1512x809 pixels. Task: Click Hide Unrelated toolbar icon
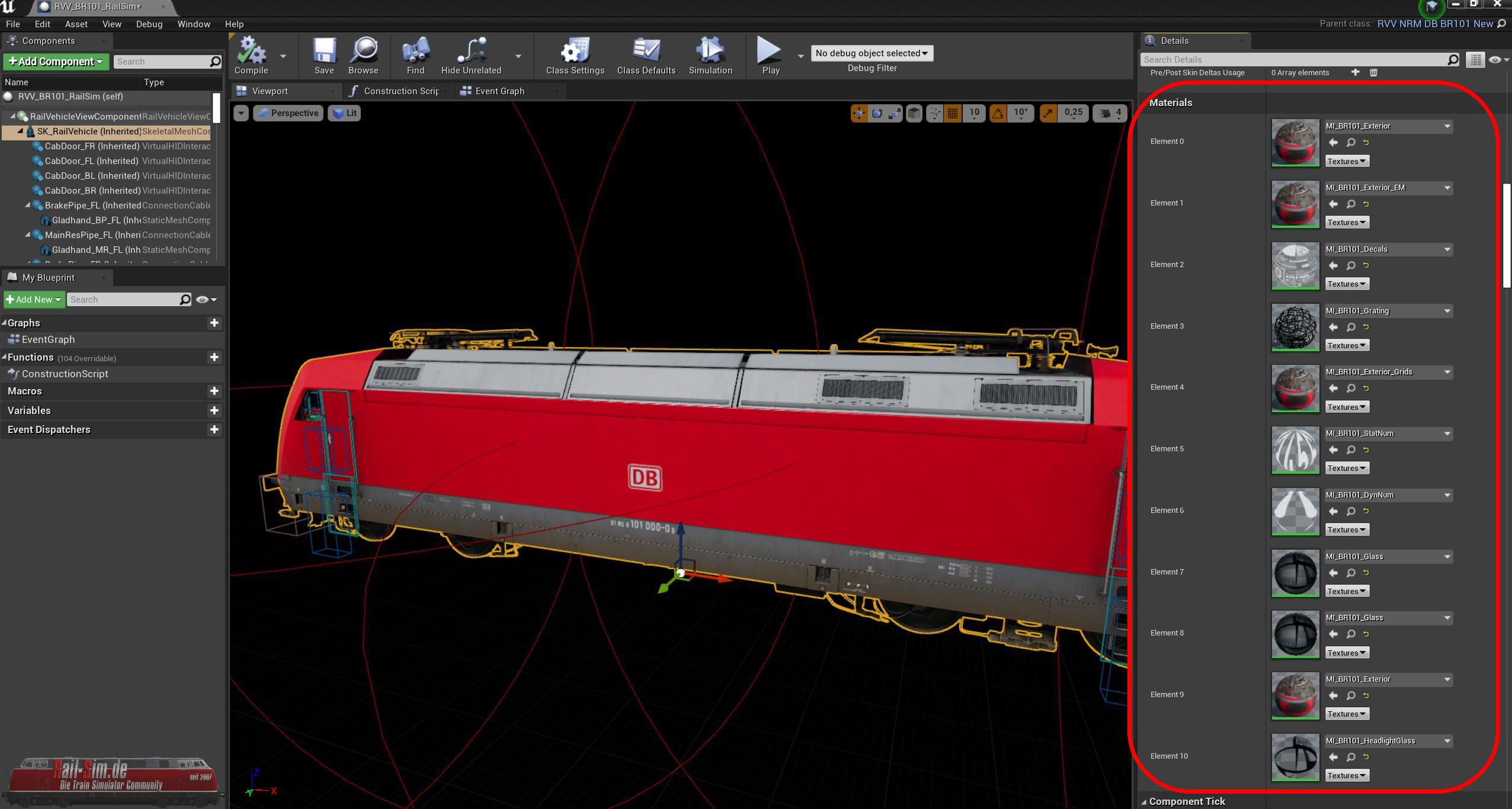(471, 55)
